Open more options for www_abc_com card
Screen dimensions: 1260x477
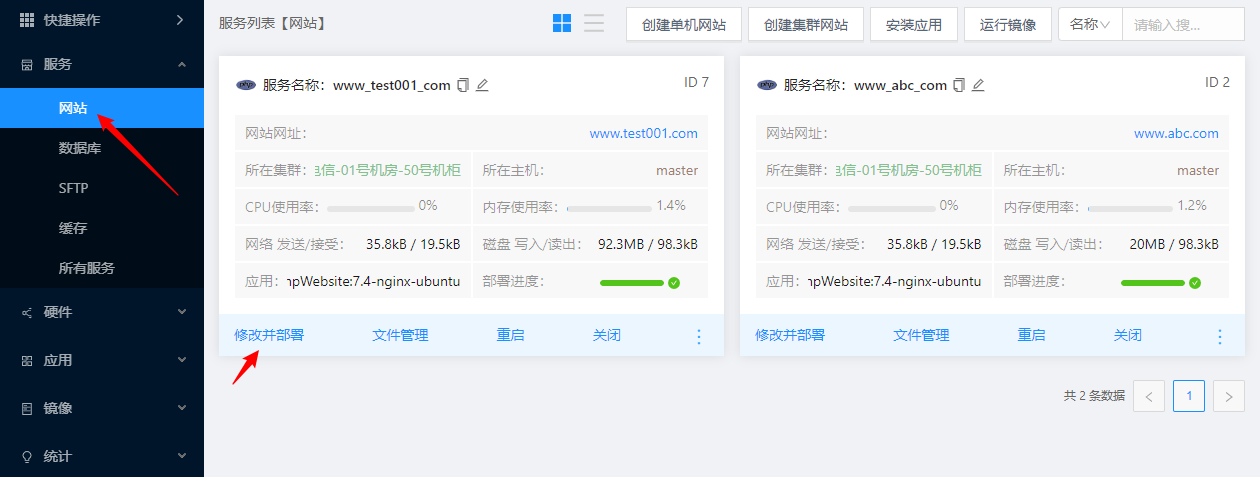(1219, 336)
